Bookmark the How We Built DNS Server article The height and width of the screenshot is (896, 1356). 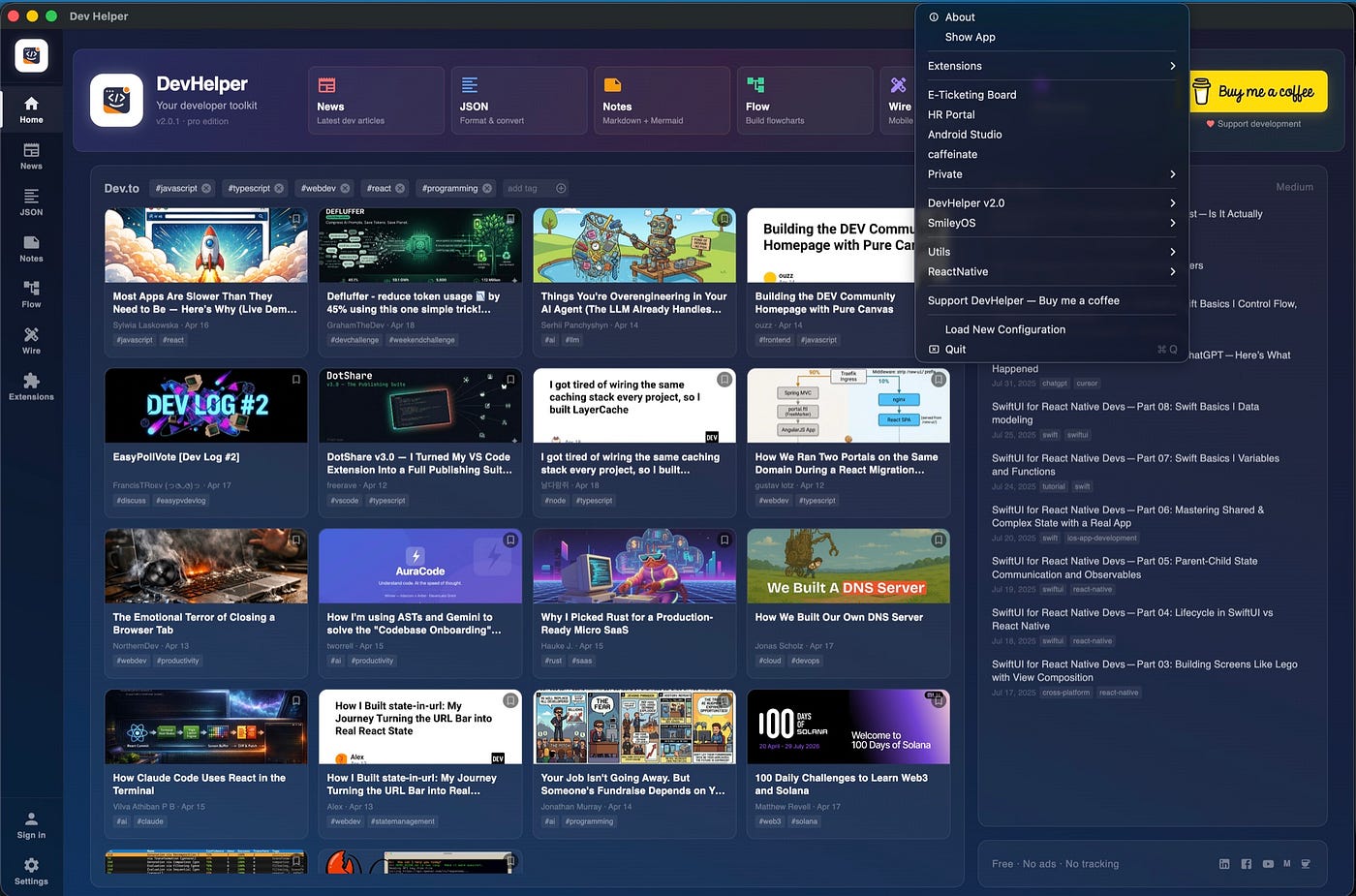click(939, 541)
